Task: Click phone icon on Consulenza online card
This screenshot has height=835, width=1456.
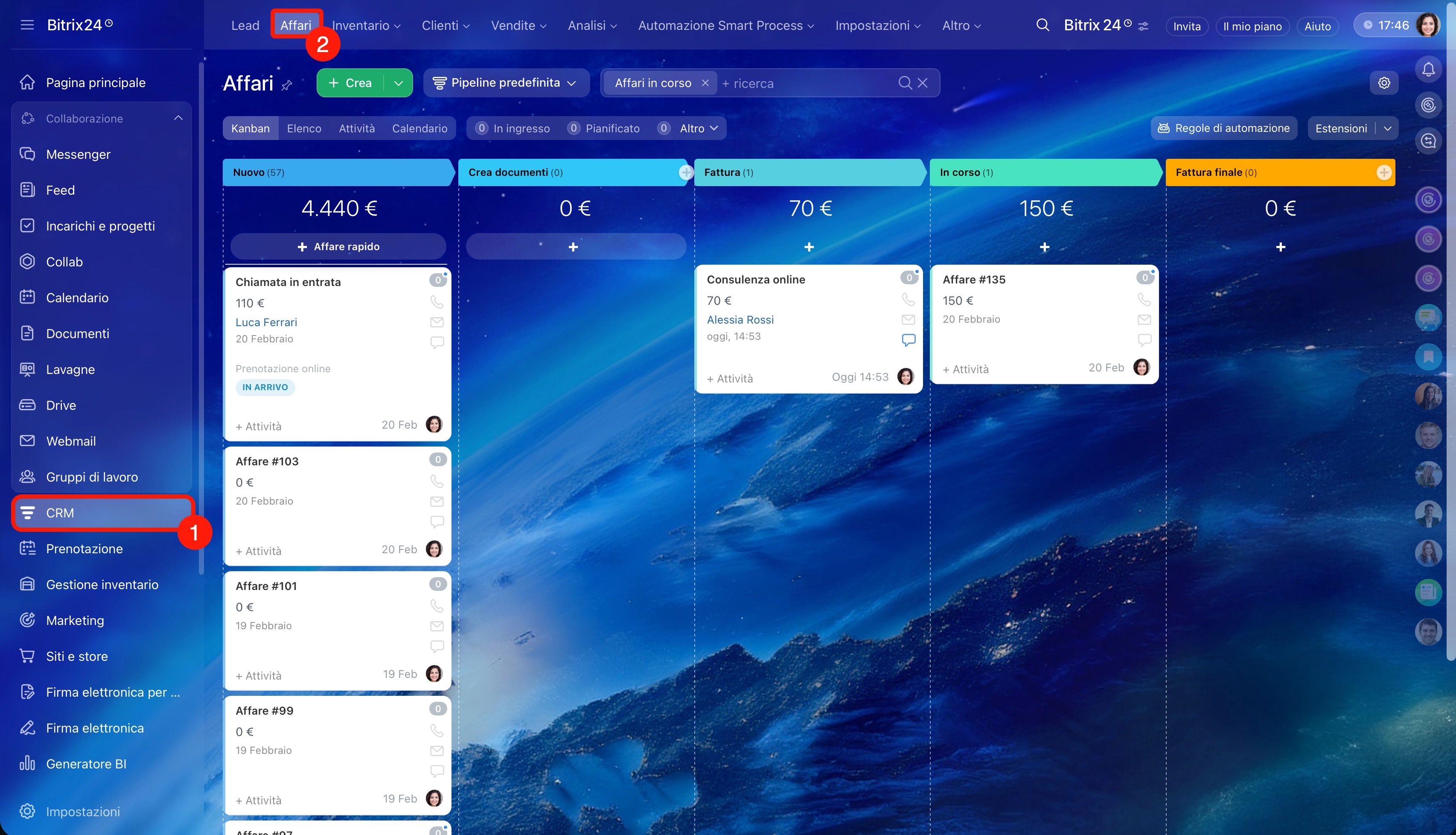Action: click(x=908, y=299)
